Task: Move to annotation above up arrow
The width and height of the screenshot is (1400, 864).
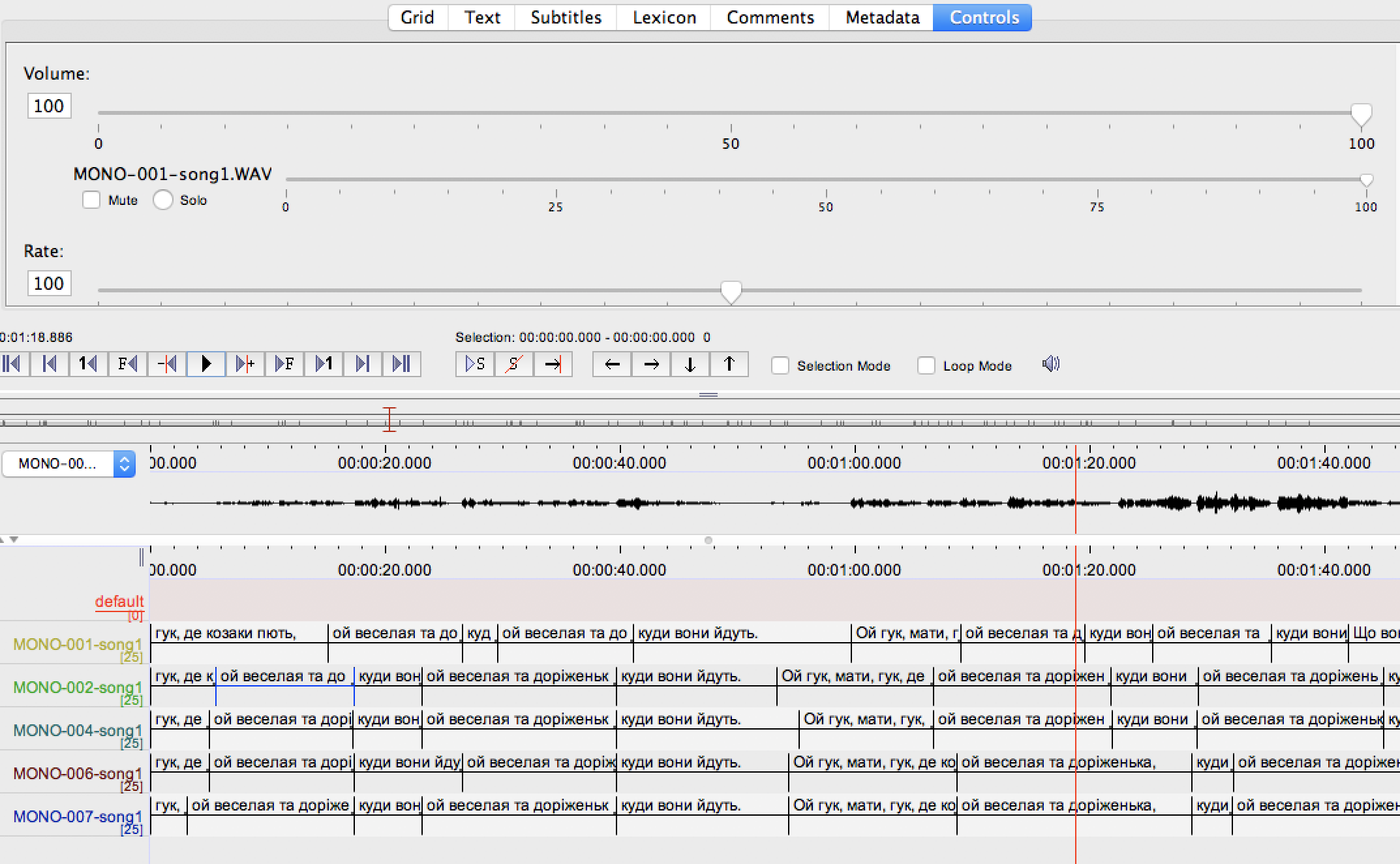Action: [x=729, y=364]
